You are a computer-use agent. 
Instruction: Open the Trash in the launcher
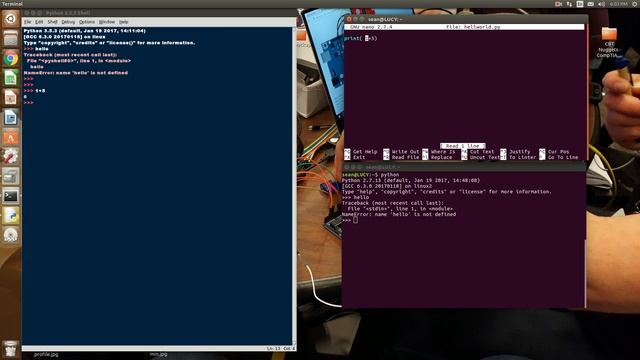[11, 349]
